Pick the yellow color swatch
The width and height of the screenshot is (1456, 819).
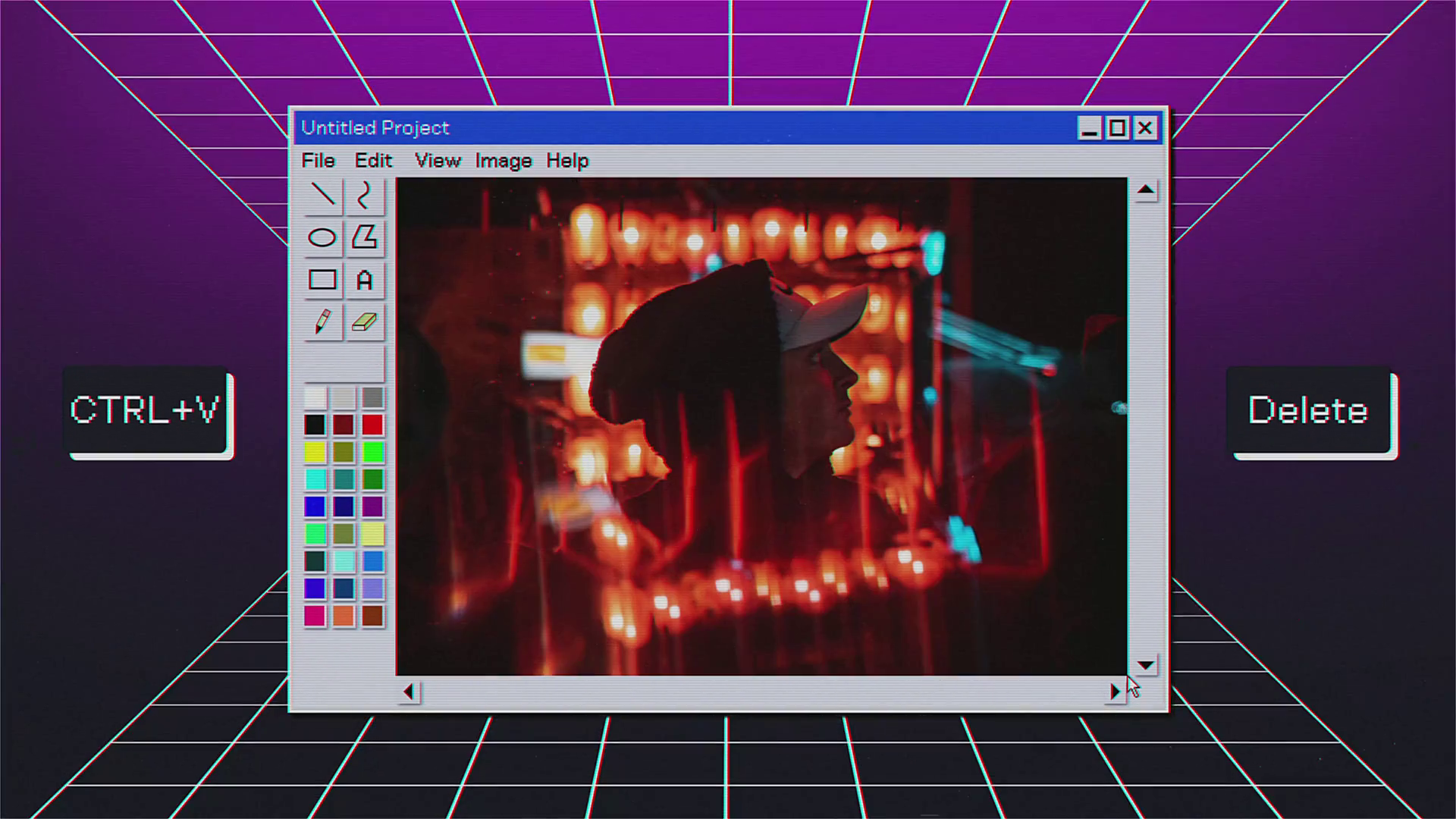315,453
